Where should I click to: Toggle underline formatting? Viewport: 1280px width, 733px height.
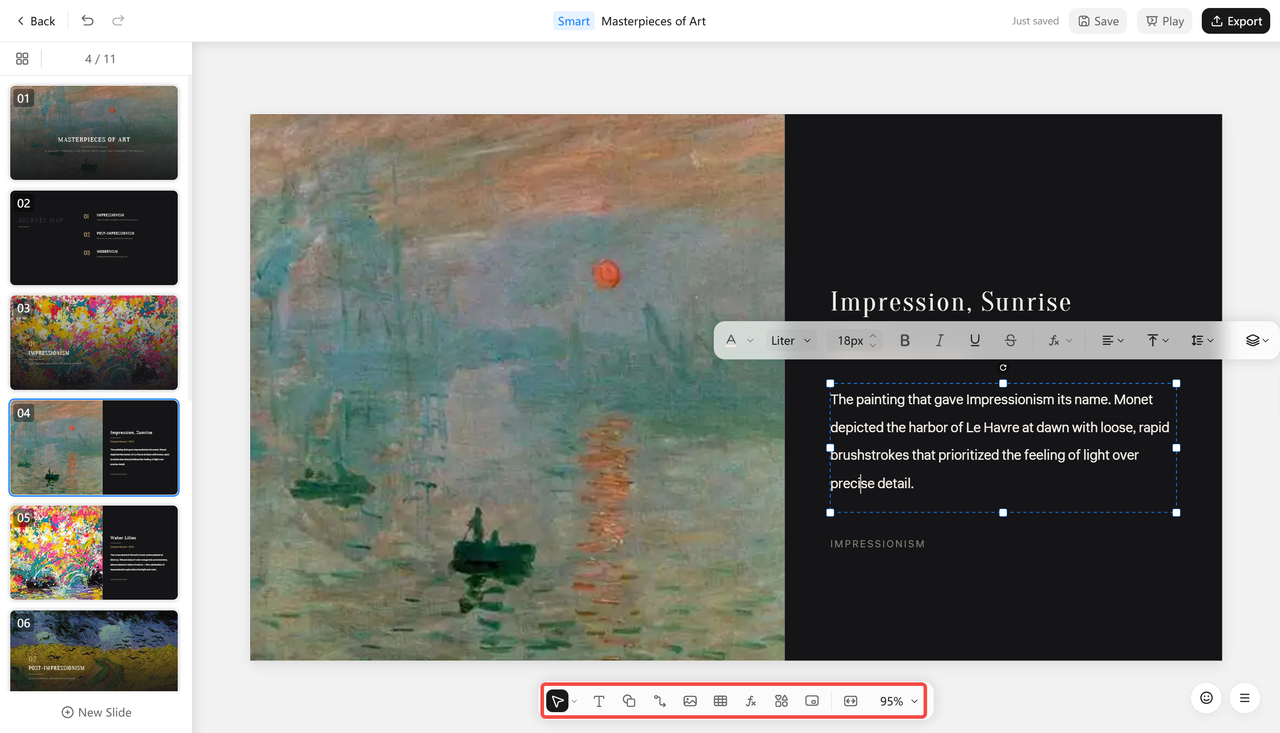975,341
